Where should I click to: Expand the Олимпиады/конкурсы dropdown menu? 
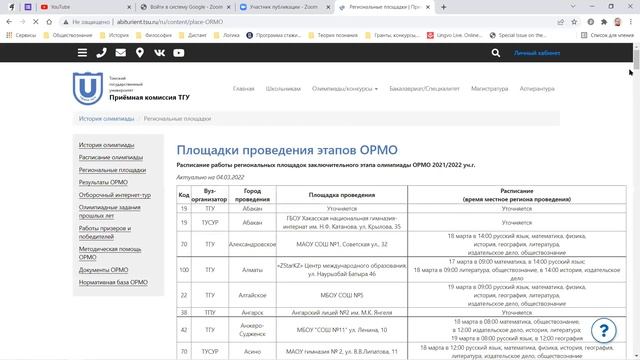[345, 89]
